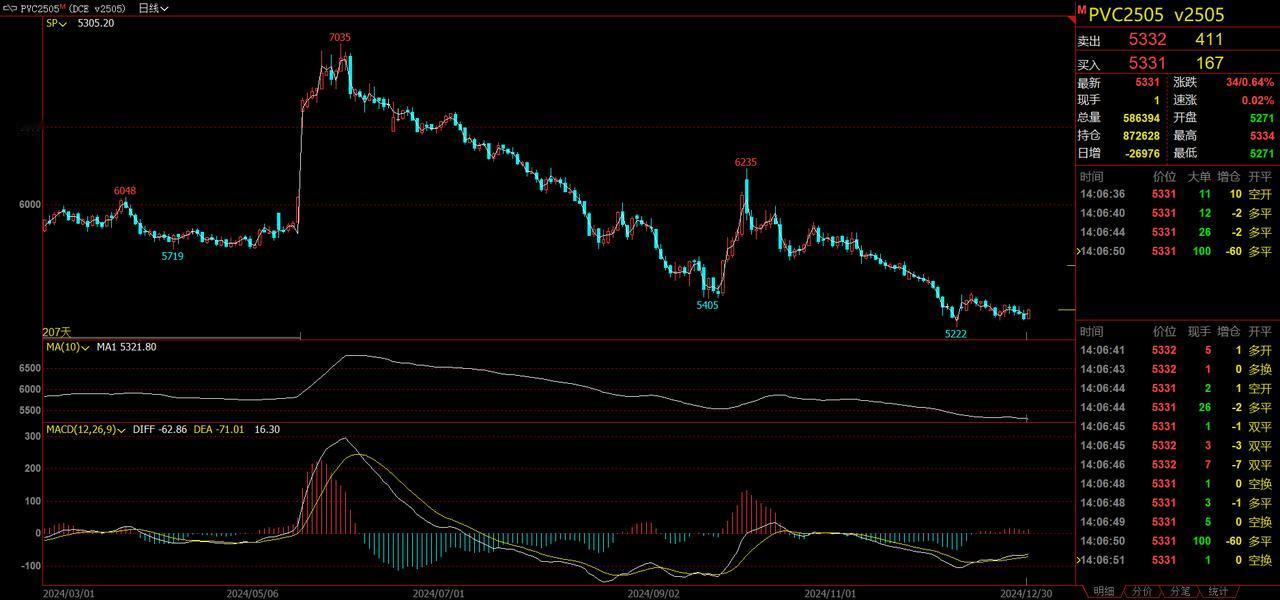Switch to the 统计 tab
Image resolution: width=1280 pixels, height=600 pixels.
(1217, 592)
